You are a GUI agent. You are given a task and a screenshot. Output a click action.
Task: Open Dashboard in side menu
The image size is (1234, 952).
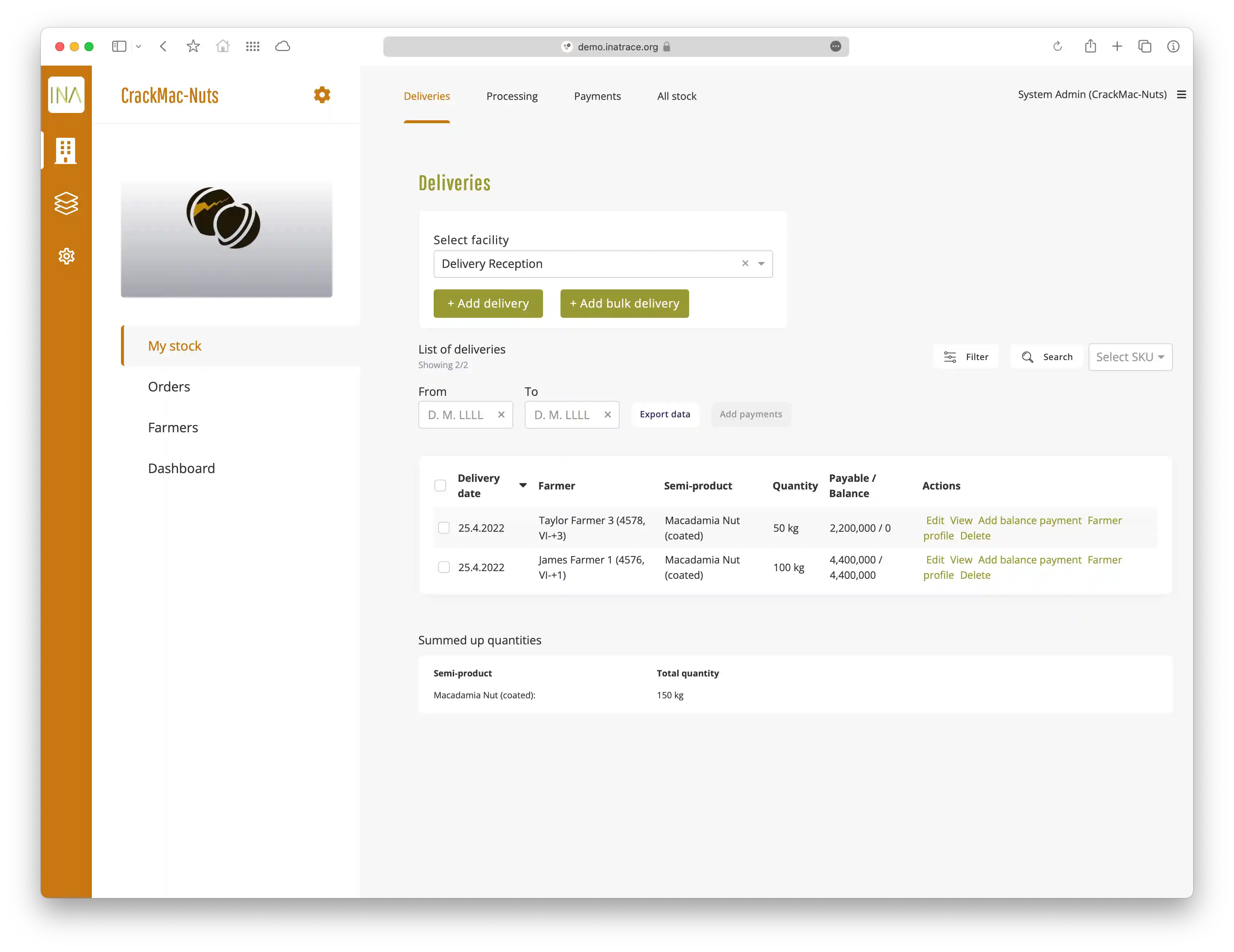181,468
